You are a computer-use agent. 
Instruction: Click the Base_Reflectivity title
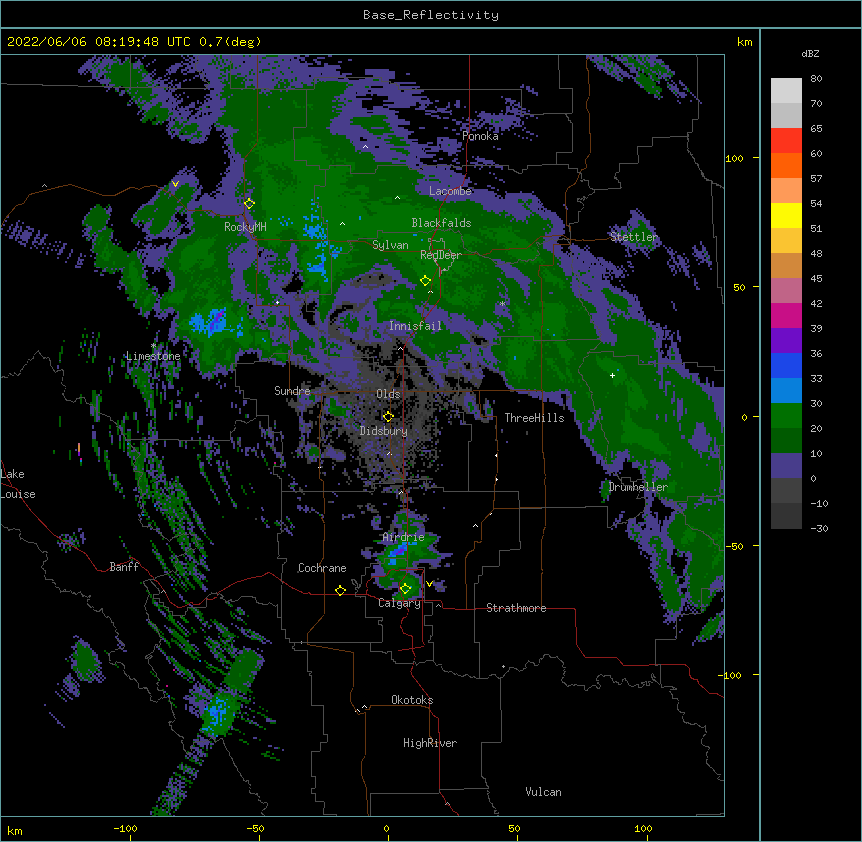pos(431,15)
